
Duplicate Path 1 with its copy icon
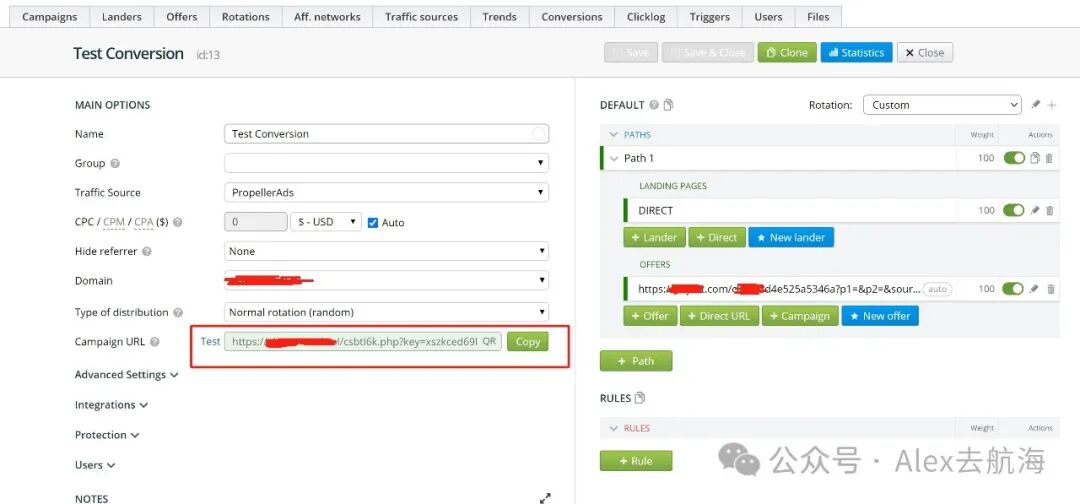click(x=1035, y=158)
